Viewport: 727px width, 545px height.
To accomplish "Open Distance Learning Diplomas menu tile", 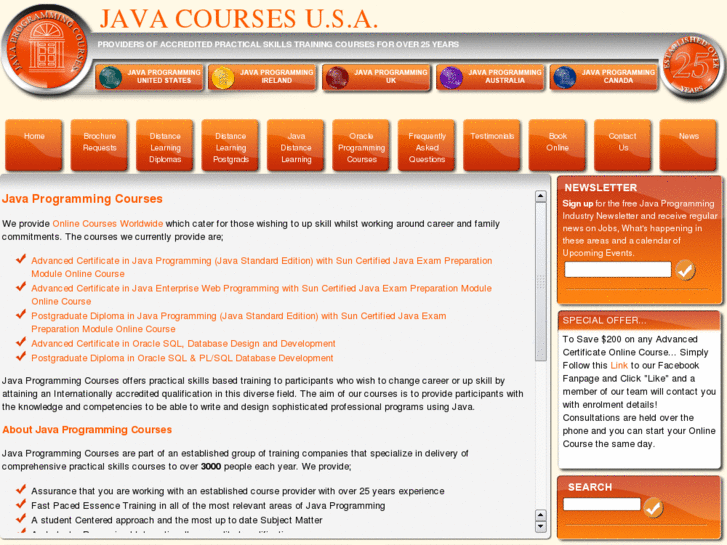I will click(165, 145).
